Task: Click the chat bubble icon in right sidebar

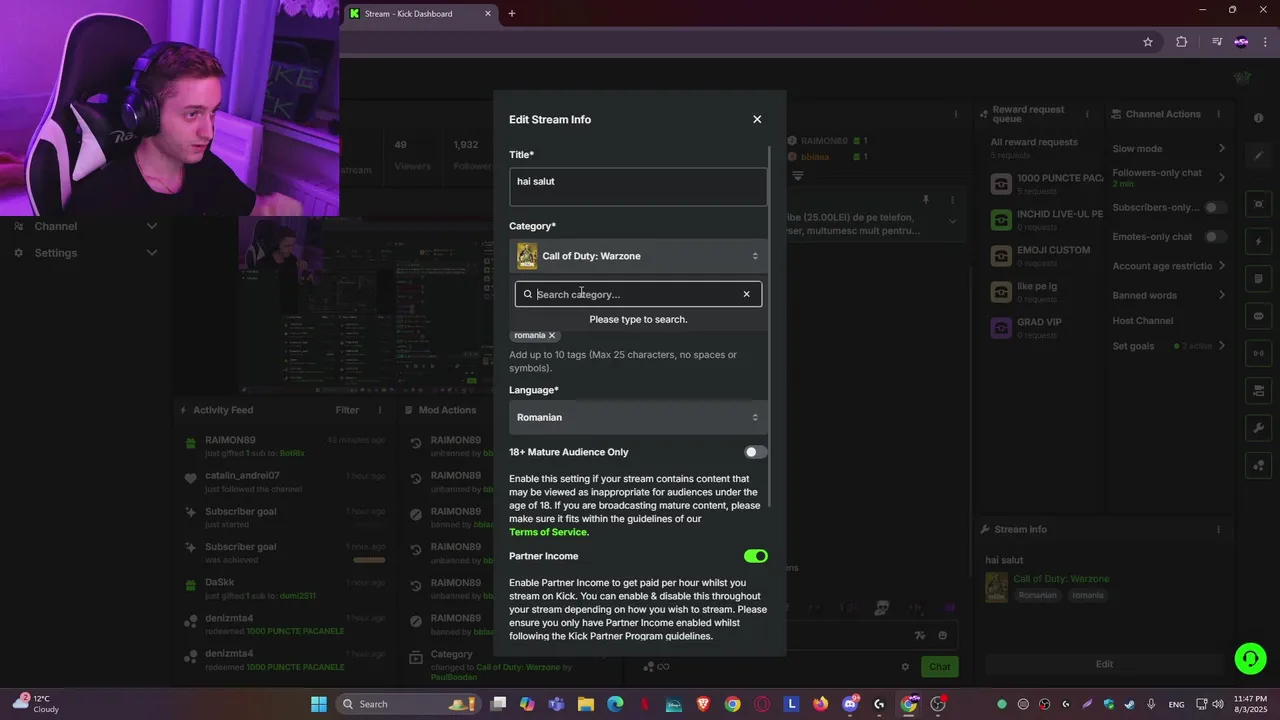Action: click(1259, 316)
